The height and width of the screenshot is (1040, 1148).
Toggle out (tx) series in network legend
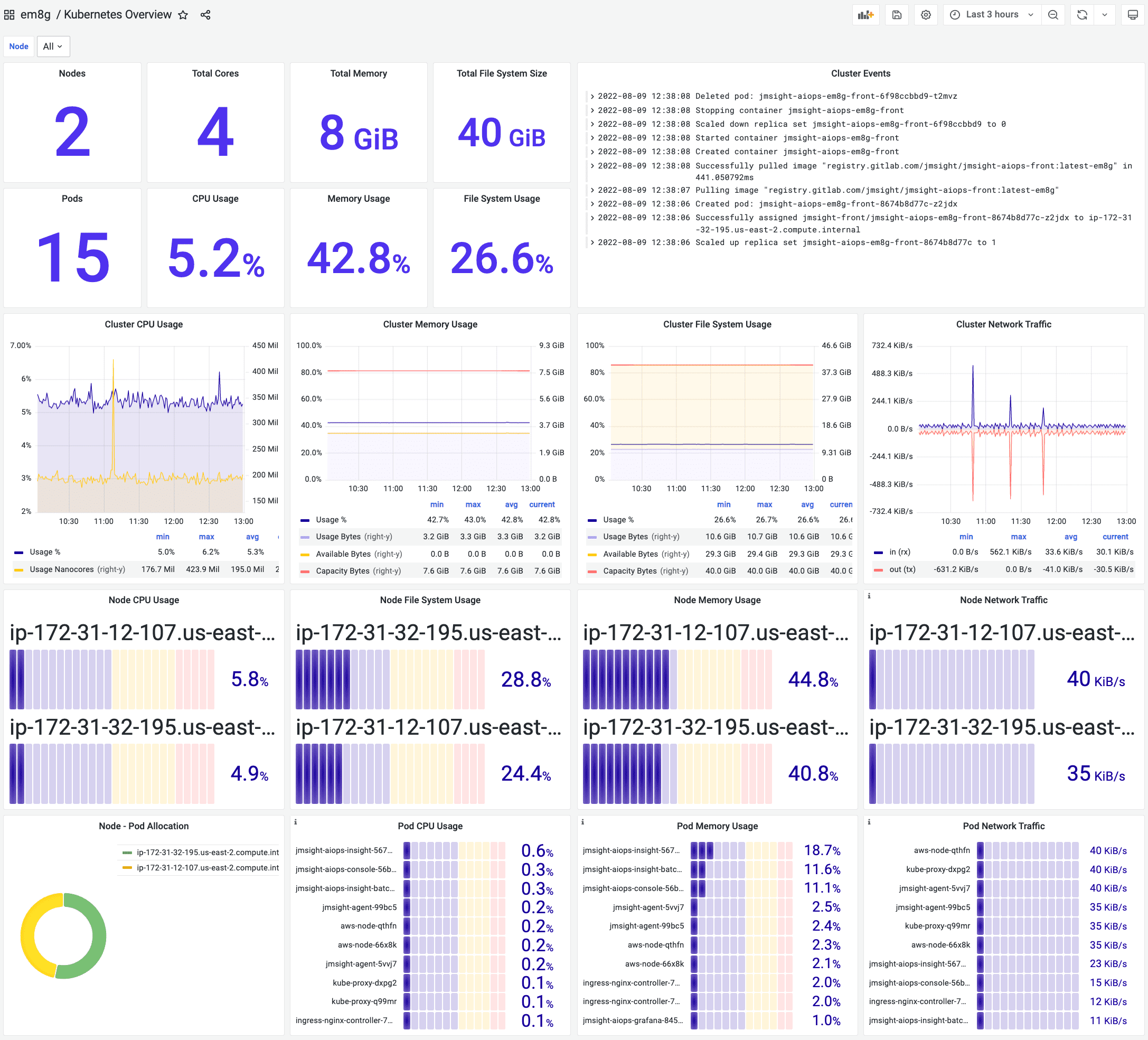(x=902, y=569)
